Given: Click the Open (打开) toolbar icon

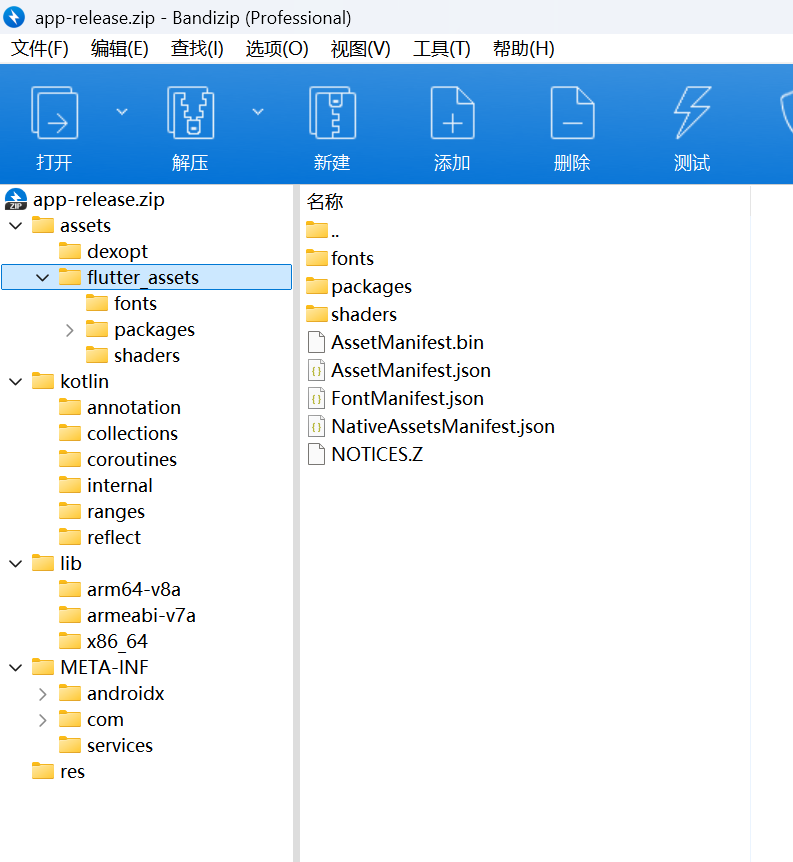Looking at the screenshot, I should tap(54, 113).
